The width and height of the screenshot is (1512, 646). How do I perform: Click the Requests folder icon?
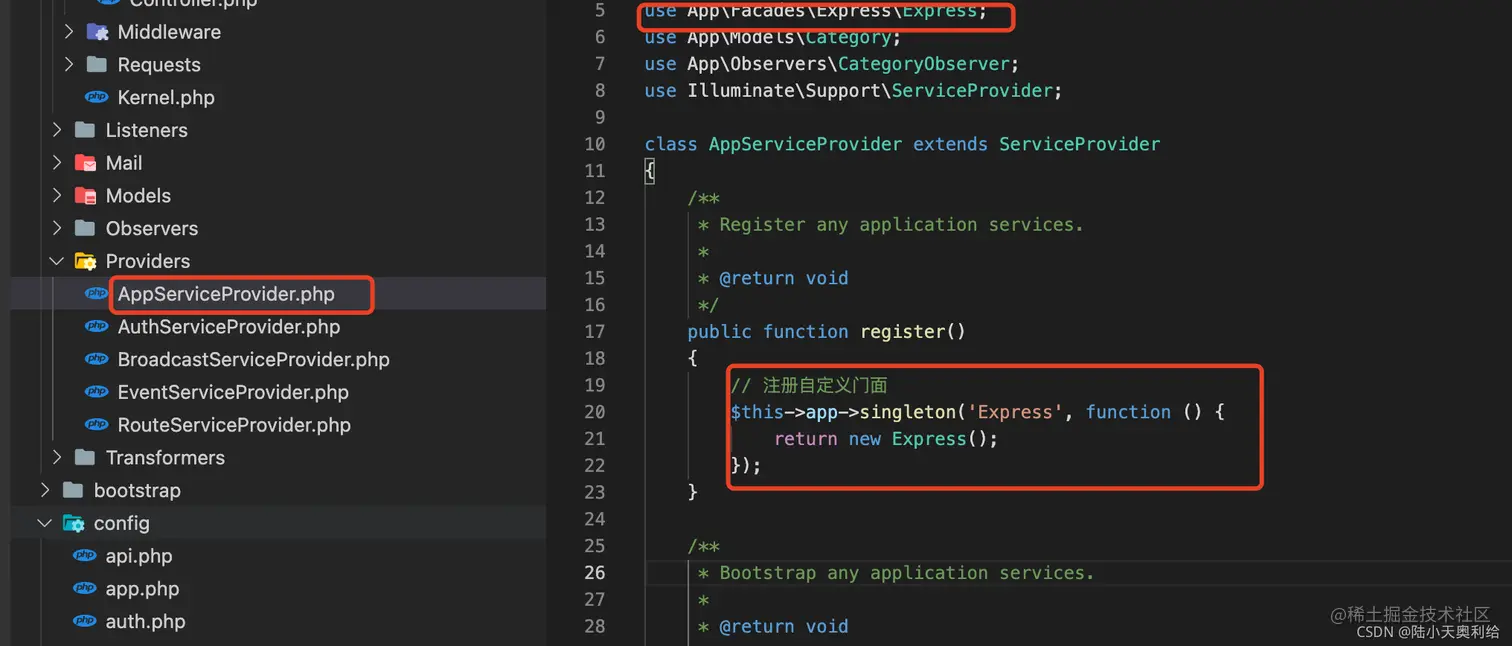coord(97,64)
